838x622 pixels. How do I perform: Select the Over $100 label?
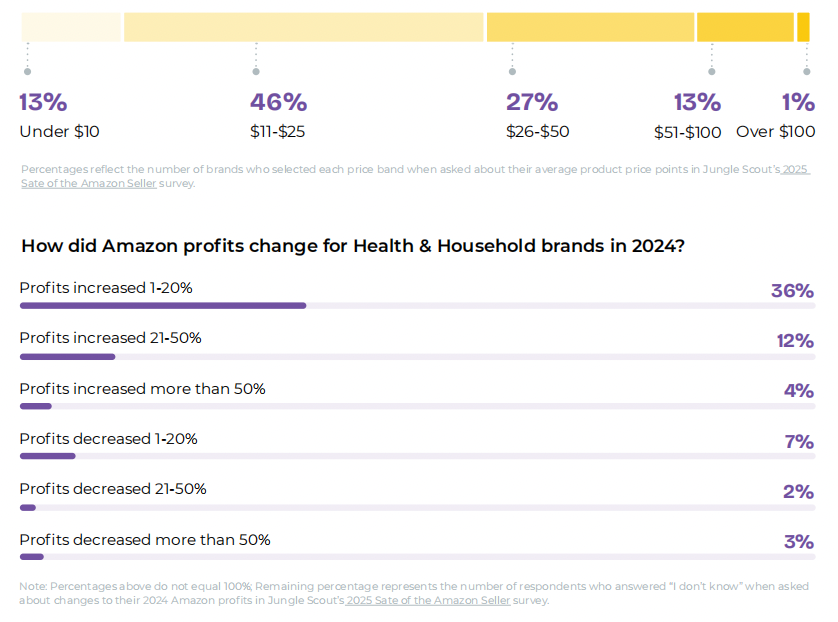[775, 132]
